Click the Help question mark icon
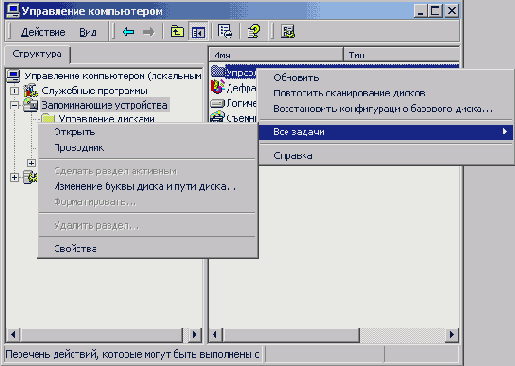Image resolution: width=515 pixels, height=366 pixels. coord(254,31)
